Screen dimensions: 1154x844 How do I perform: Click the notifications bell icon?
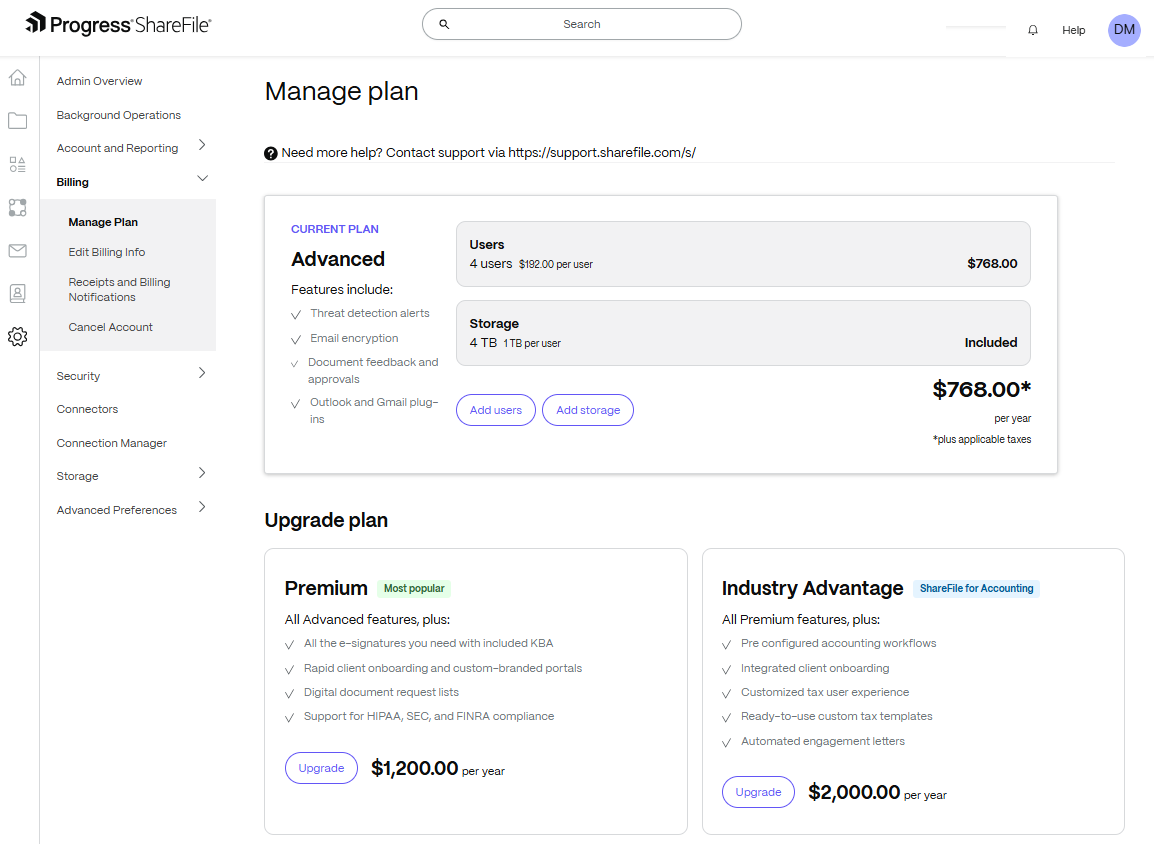1033,30
